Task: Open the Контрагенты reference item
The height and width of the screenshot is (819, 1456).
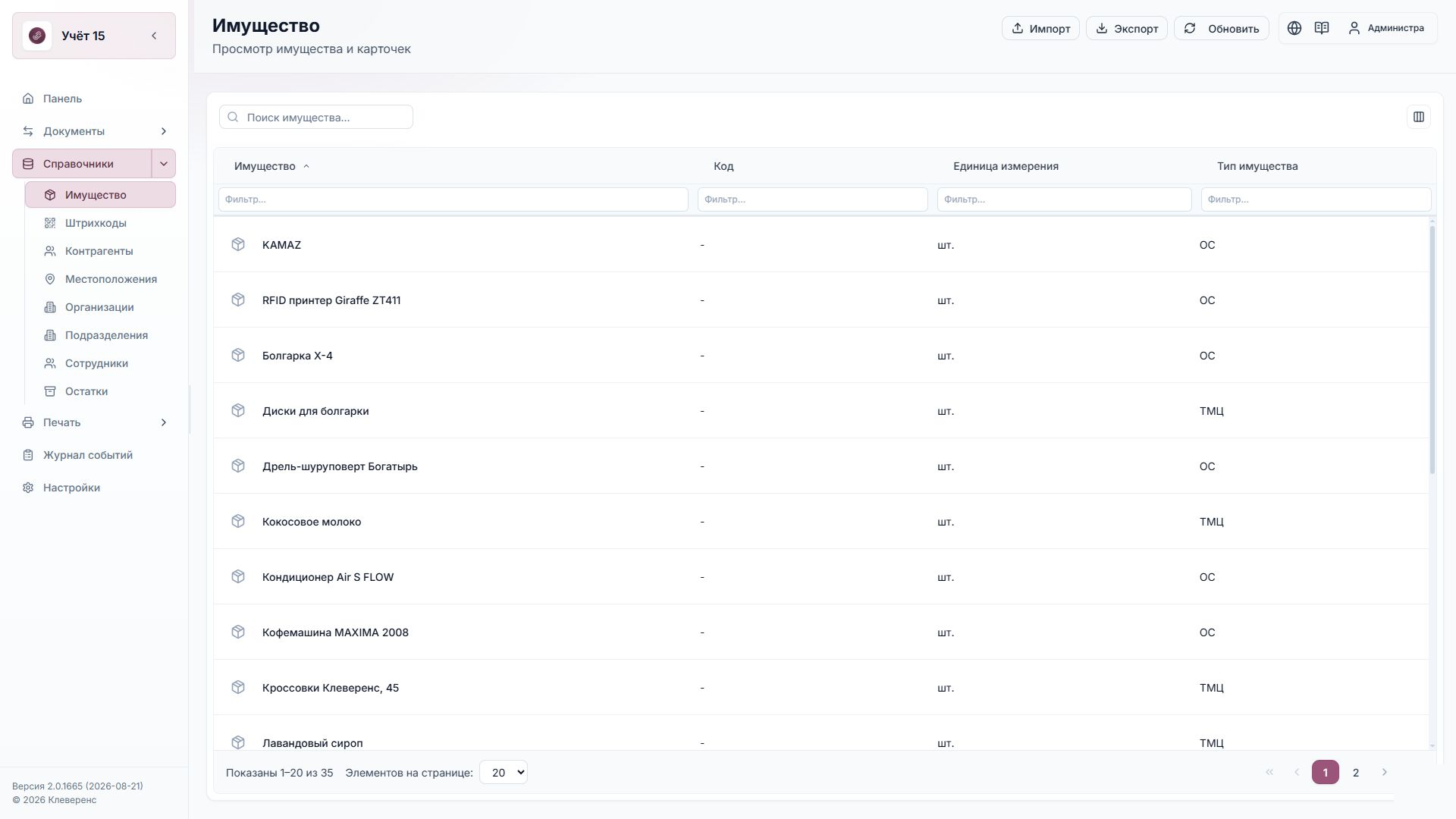Action: [100, 251]
